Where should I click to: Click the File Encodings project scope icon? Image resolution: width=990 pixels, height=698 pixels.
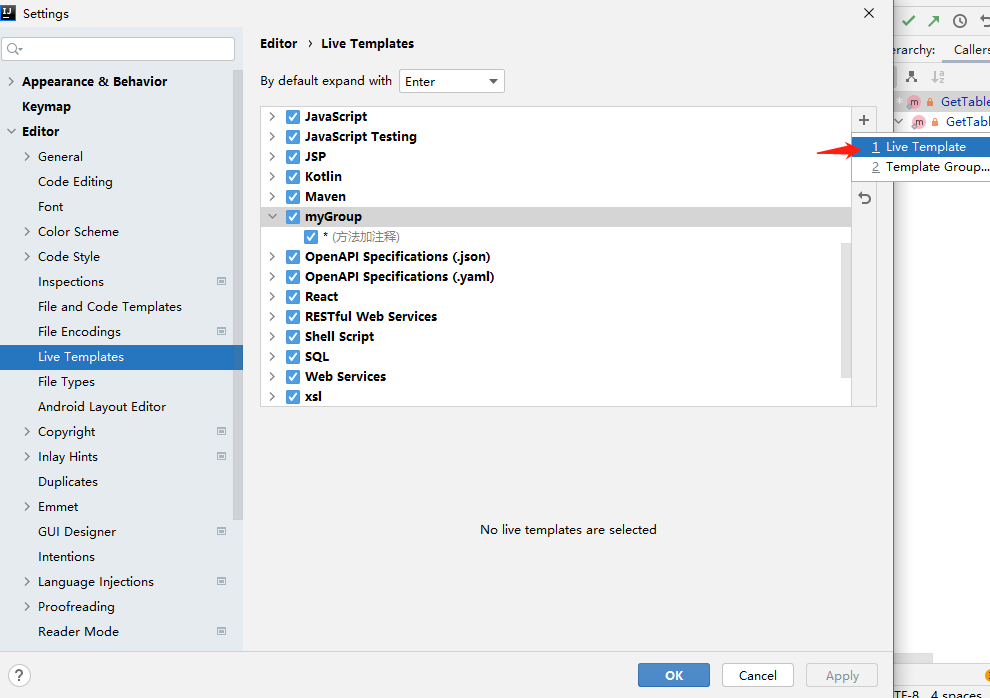click(x=221, y=331)
